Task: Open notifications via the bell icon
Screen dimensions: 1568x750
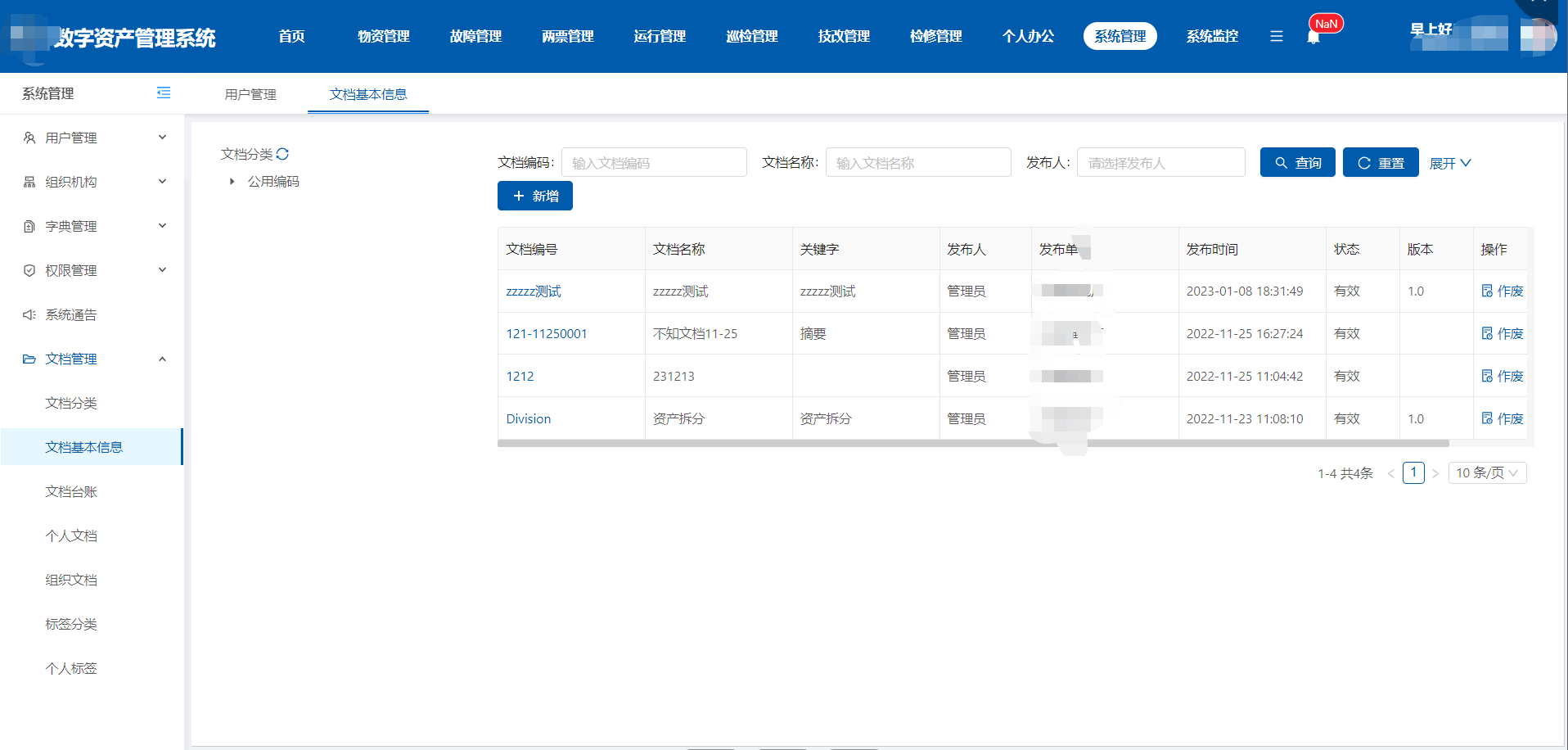Action: pos(1313,37)
